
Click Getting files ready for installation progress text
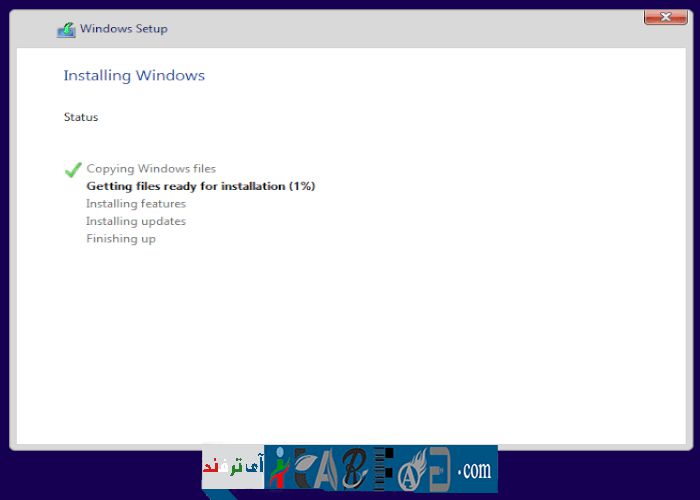click(x=201, y=186)
